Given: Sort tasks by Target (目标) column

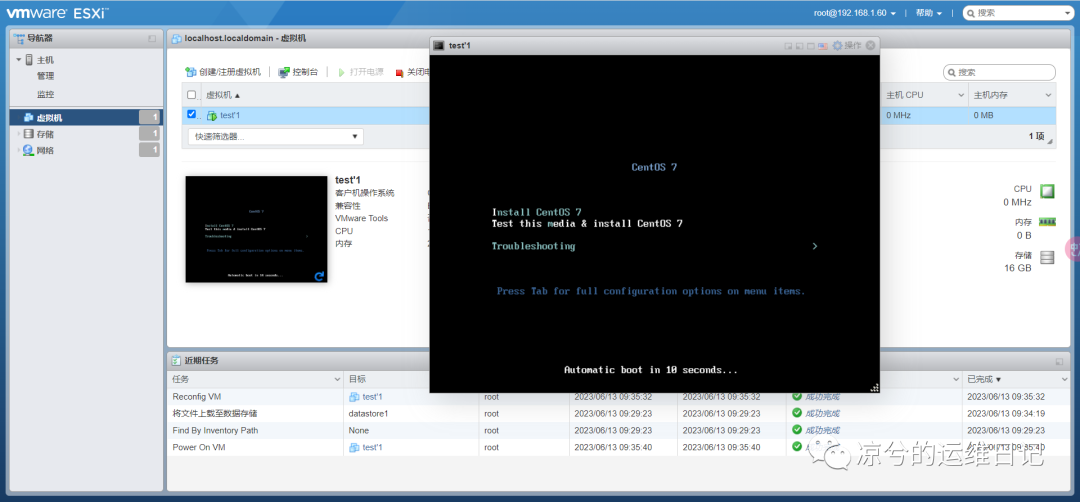Looking at the screenshot, I should coord(357,379).
